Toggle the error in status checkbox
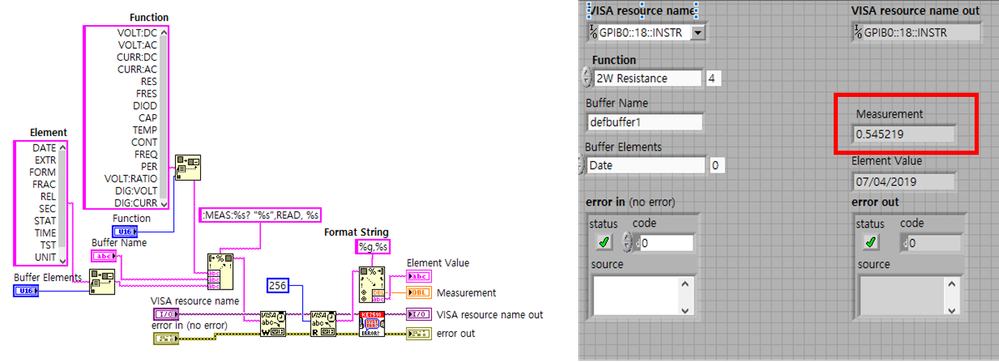This screenshot has height=362, width=999. [604, 242]
